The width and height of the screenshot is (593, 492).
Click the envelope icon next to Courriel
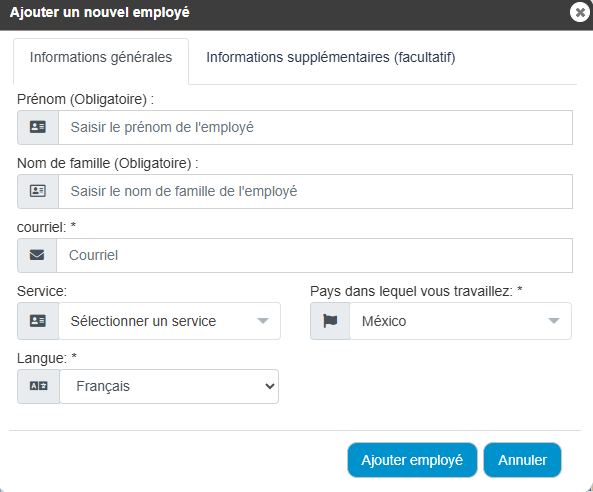(37, 255)
